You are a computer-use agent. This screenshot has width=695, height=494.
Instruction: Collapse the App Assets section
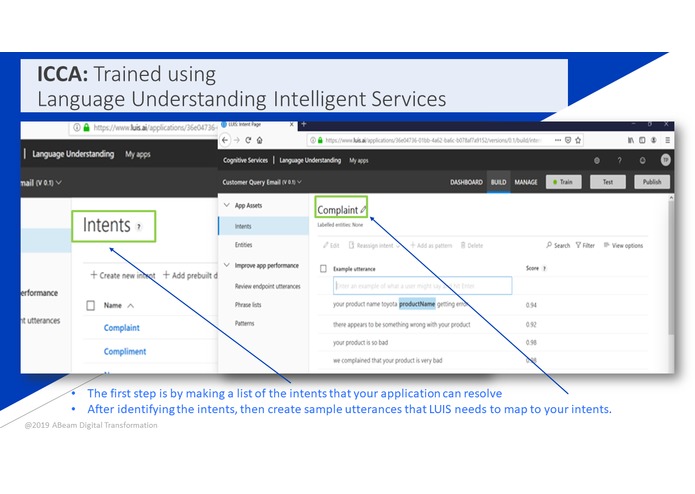tap(226, 205)
